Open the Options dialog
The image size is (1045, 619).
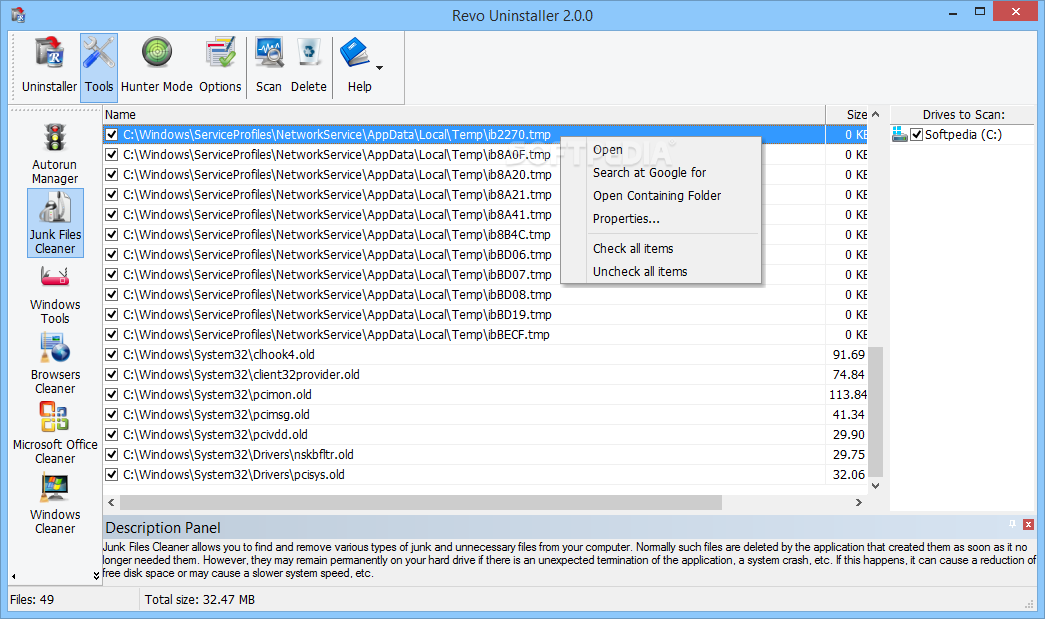click(x=220, y=67)
